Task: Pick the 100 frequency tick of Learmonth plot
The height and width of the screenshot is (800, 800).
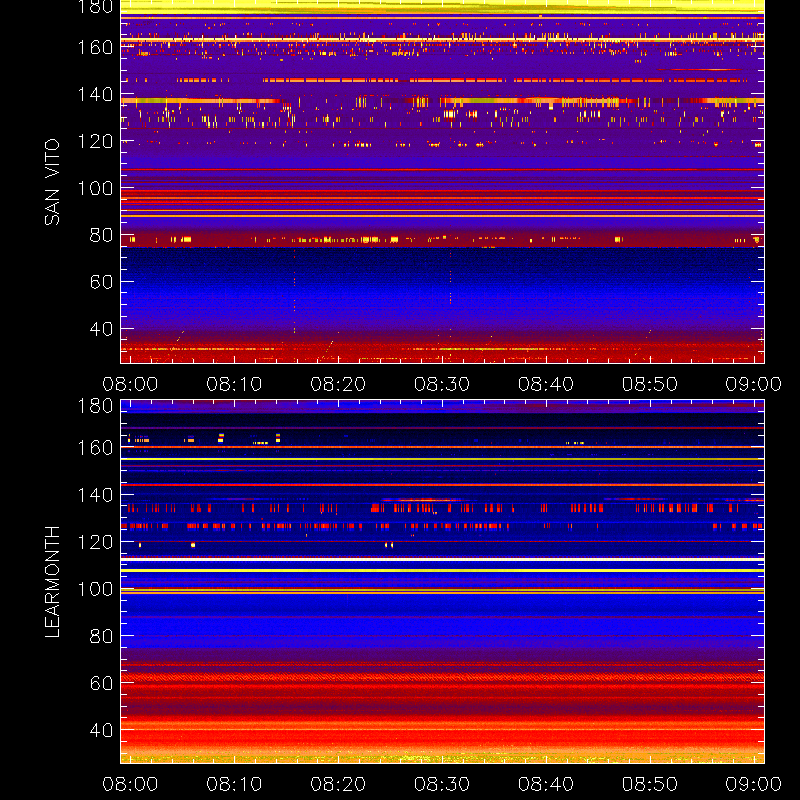Action: [95, 589]
